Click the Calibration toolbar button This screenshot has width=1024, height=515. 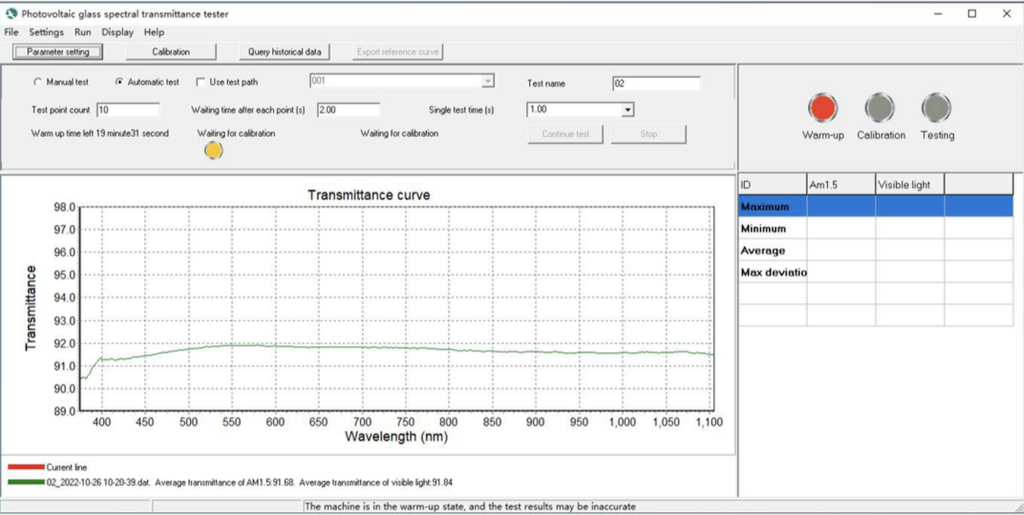pos(171,52)
